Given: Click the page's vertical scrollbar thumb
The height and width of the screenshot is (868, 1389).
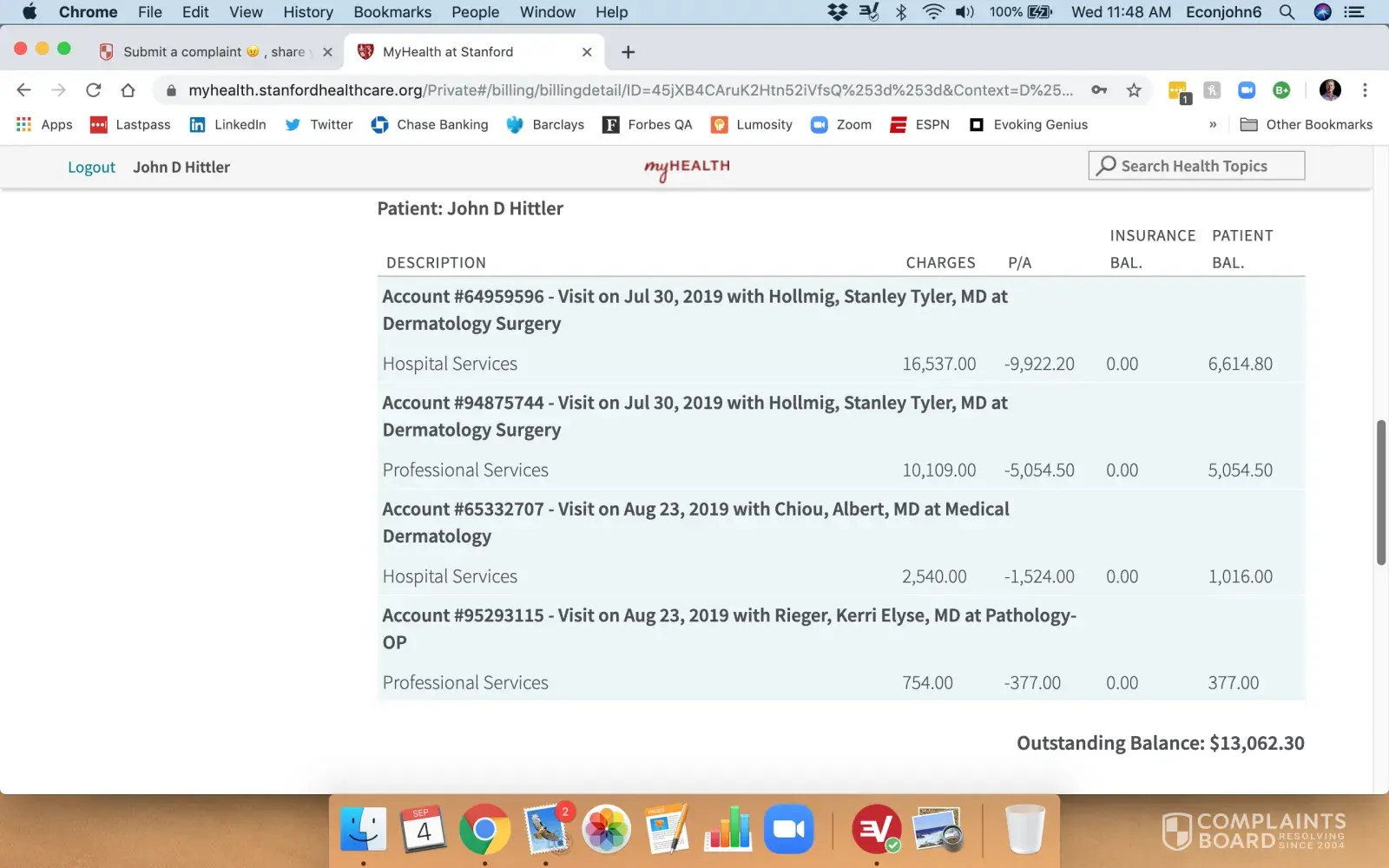Looking at the screenshot, I should (1380, 492).
